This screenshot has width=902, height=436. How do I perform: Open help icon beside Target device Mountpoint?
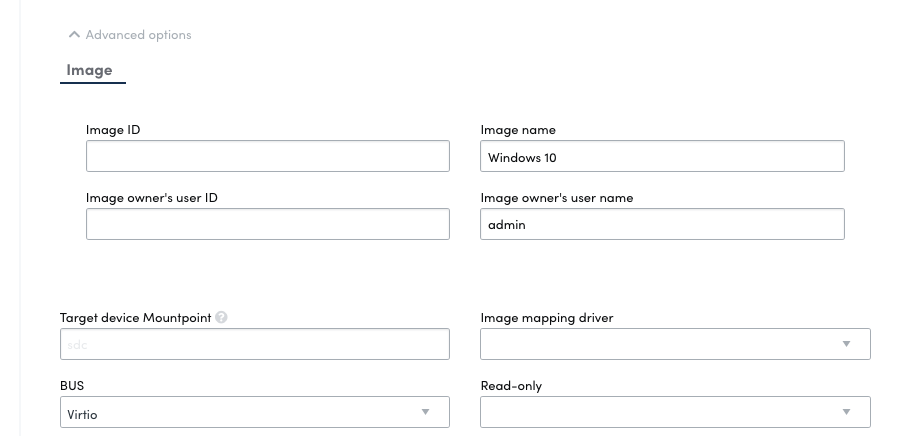tap(221, 318)
